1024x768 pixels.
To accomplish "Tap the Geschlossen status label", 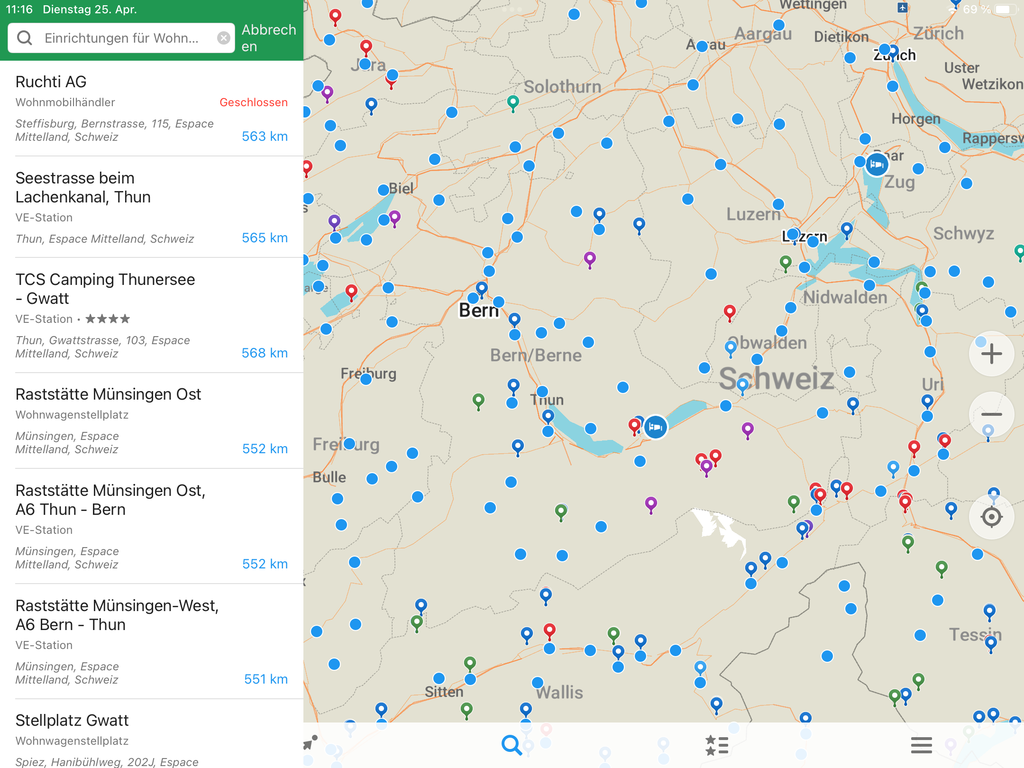I will click(x=253, y=103).
